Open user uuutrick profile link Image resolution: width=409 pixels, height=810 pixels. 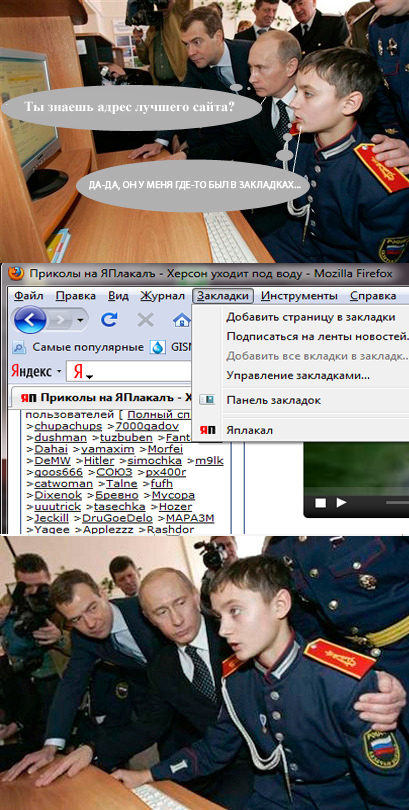coord(57,506)
